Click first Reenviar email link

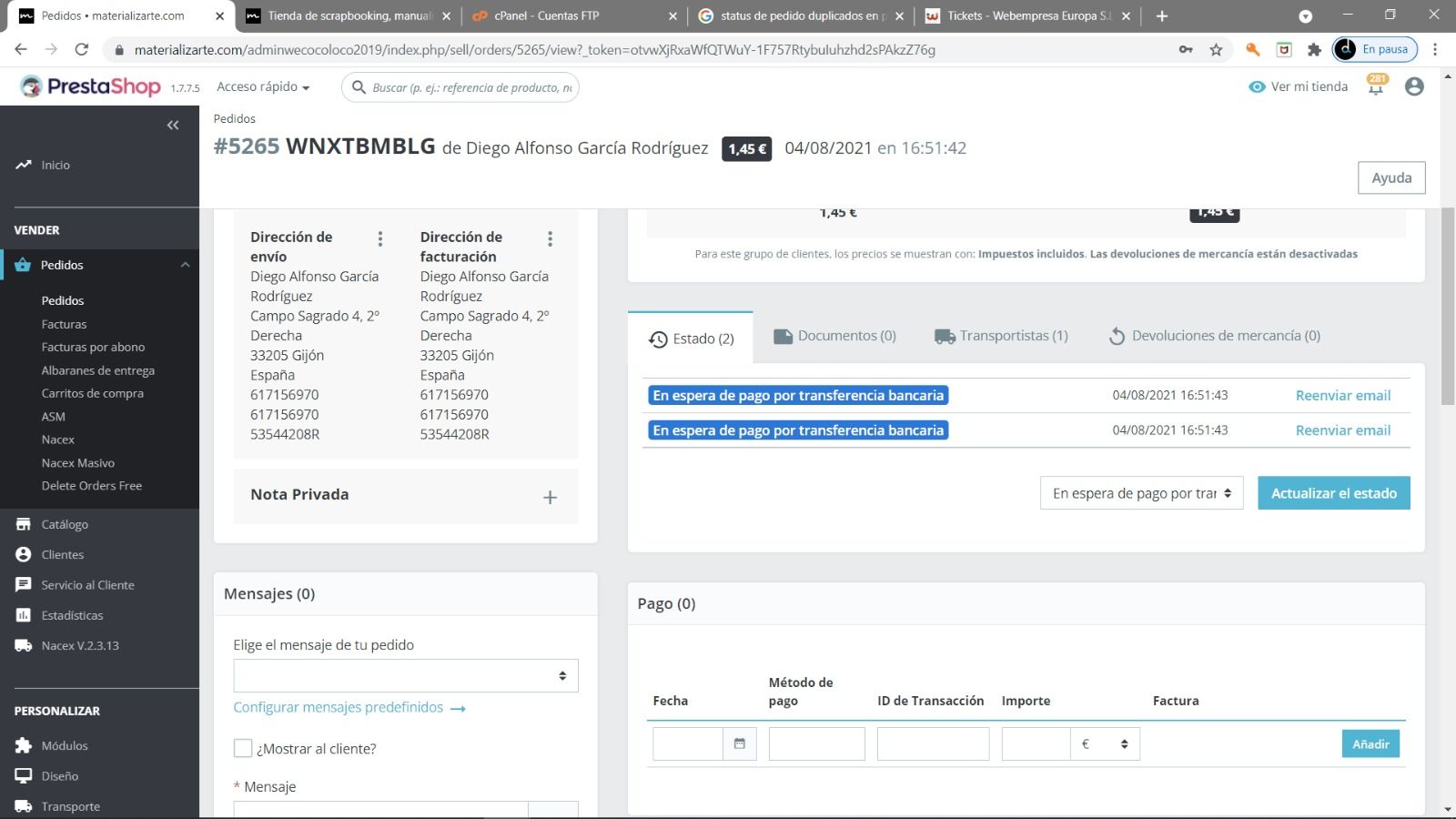click(x=1343, y=395)
